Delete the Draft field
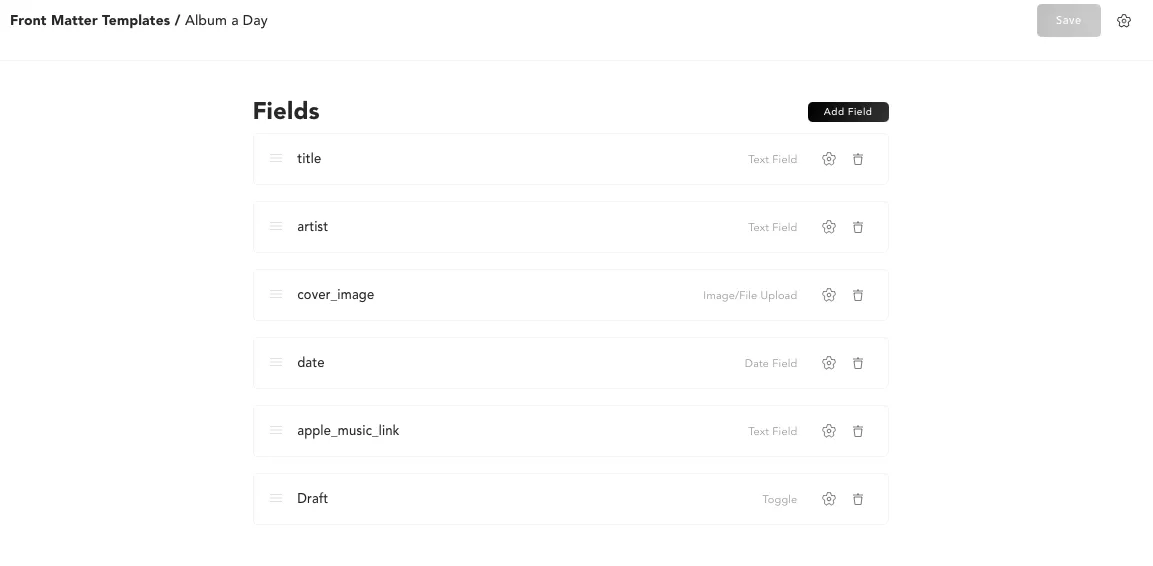The width and height of the screenshot is (1153, 566). click(858, 499)
